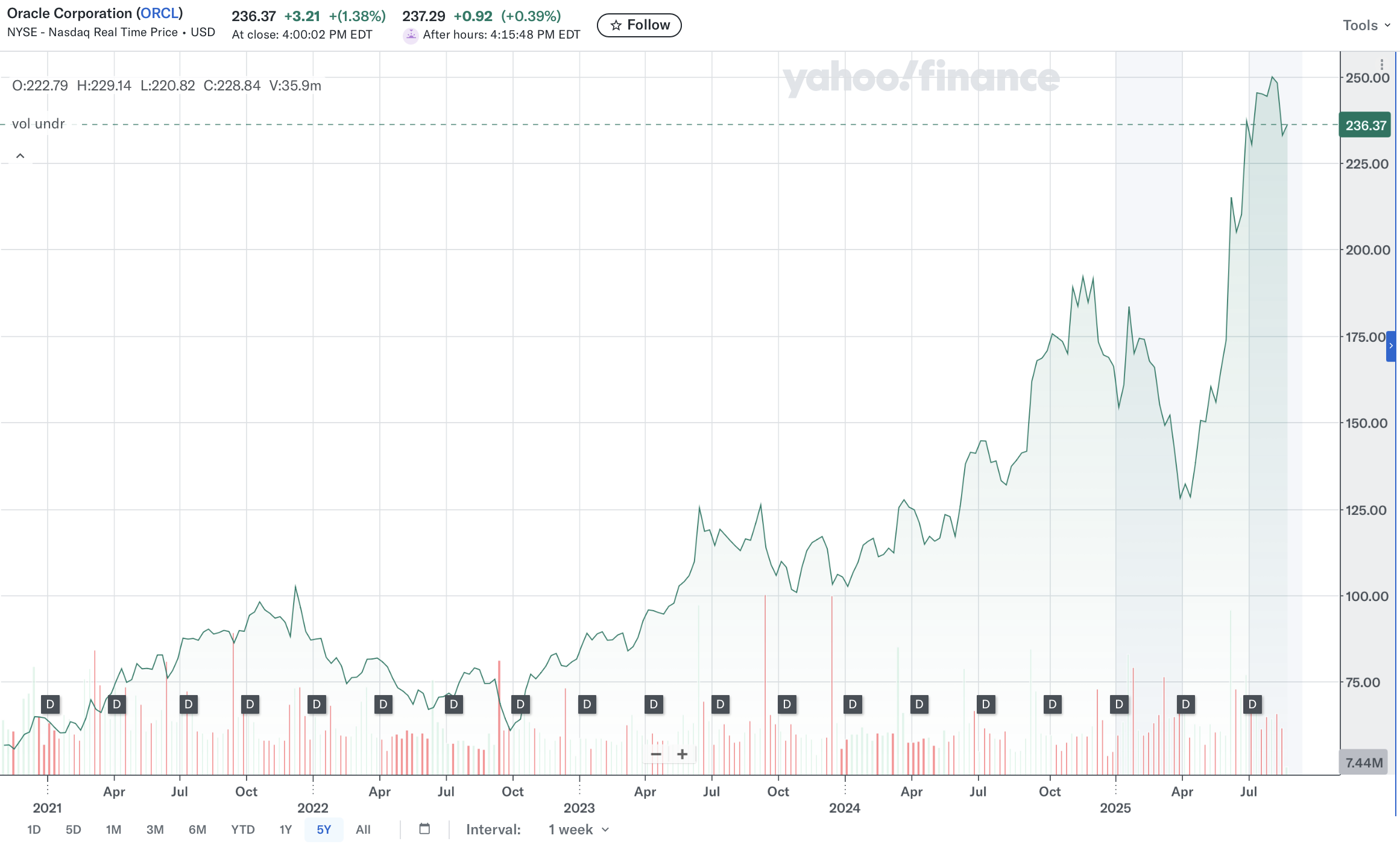The height and width of the screenshot is (850, 1400).
Task: Click the after-hours moon icon
Action: pyautogui.click(x=411, y=35)
